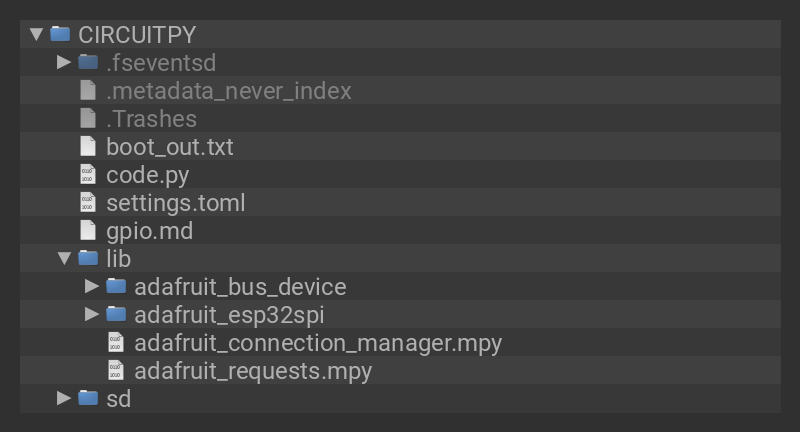The height and width of the screenshot is (432, 800).
Task: Select the sd folder name
Action: point(118,399)
